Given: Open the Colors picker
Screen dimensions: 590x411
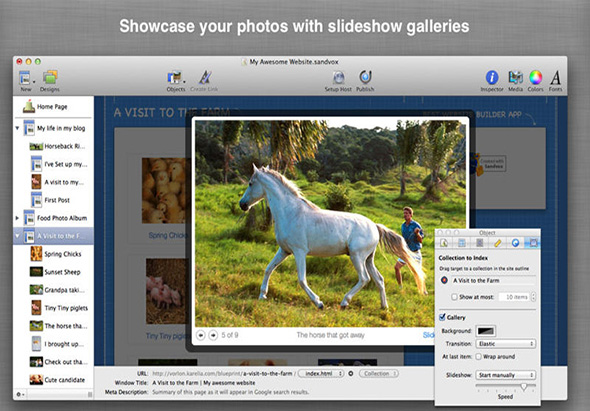Looking at the screenshot, I should [x=535, y=78].
